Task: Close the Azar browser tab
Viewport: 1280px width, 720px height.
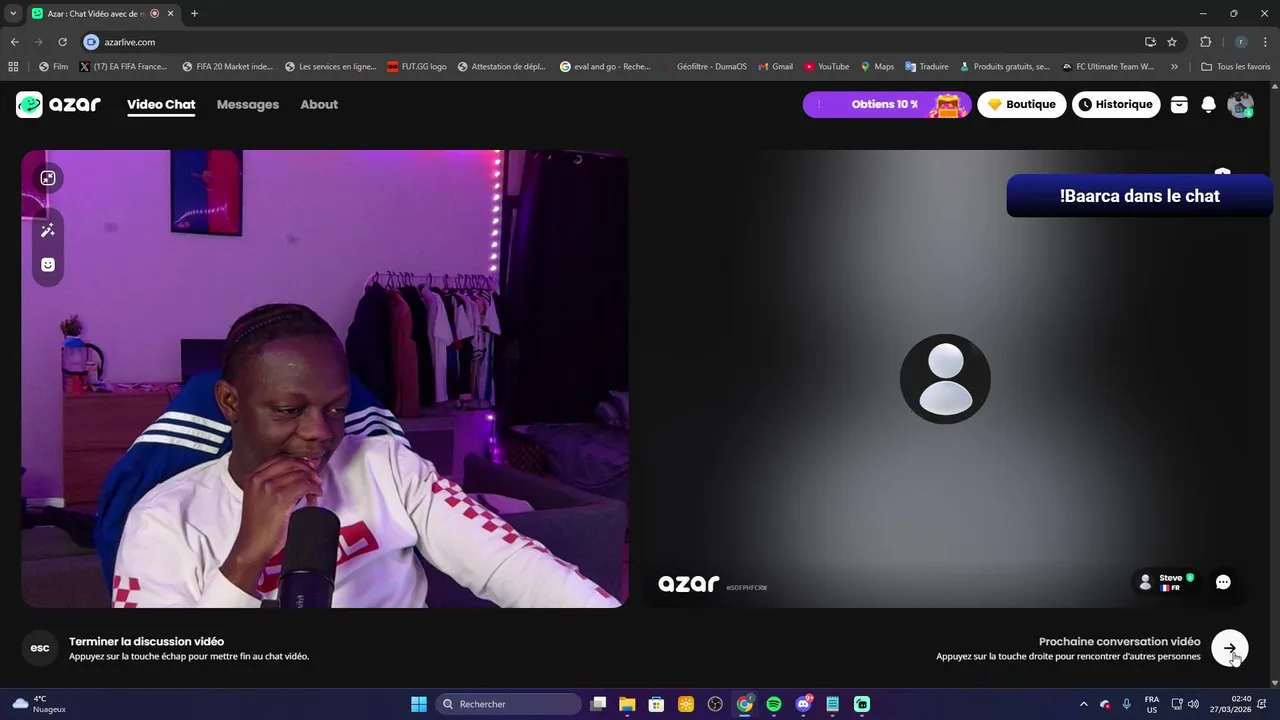Action: (x=171, y=13)
